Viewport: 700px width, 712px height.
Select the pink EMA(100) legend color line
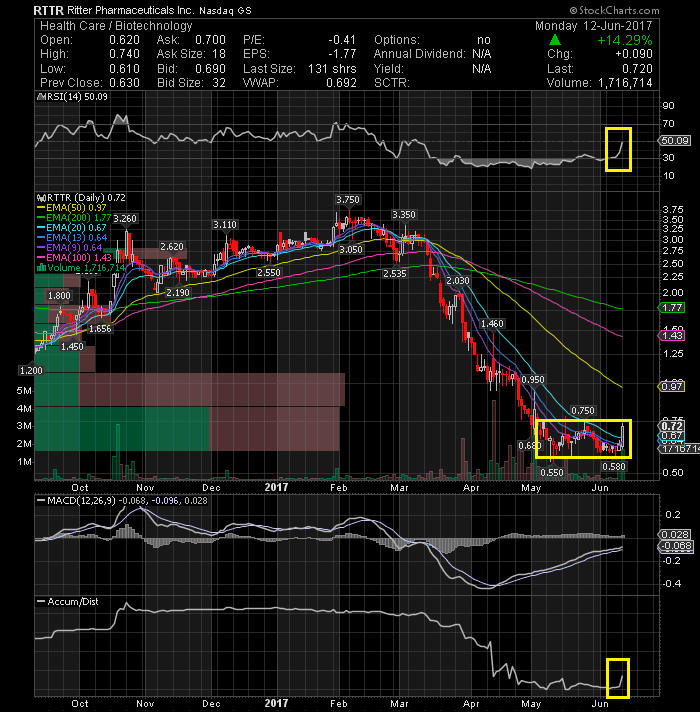[x=41, y=257]
